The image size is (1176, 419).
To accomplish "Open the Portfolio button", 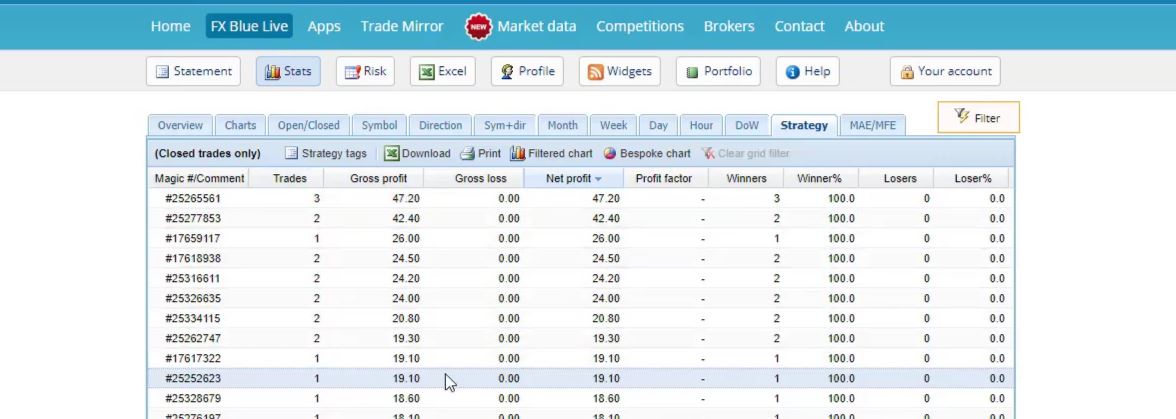I will (x=719, y=72).
